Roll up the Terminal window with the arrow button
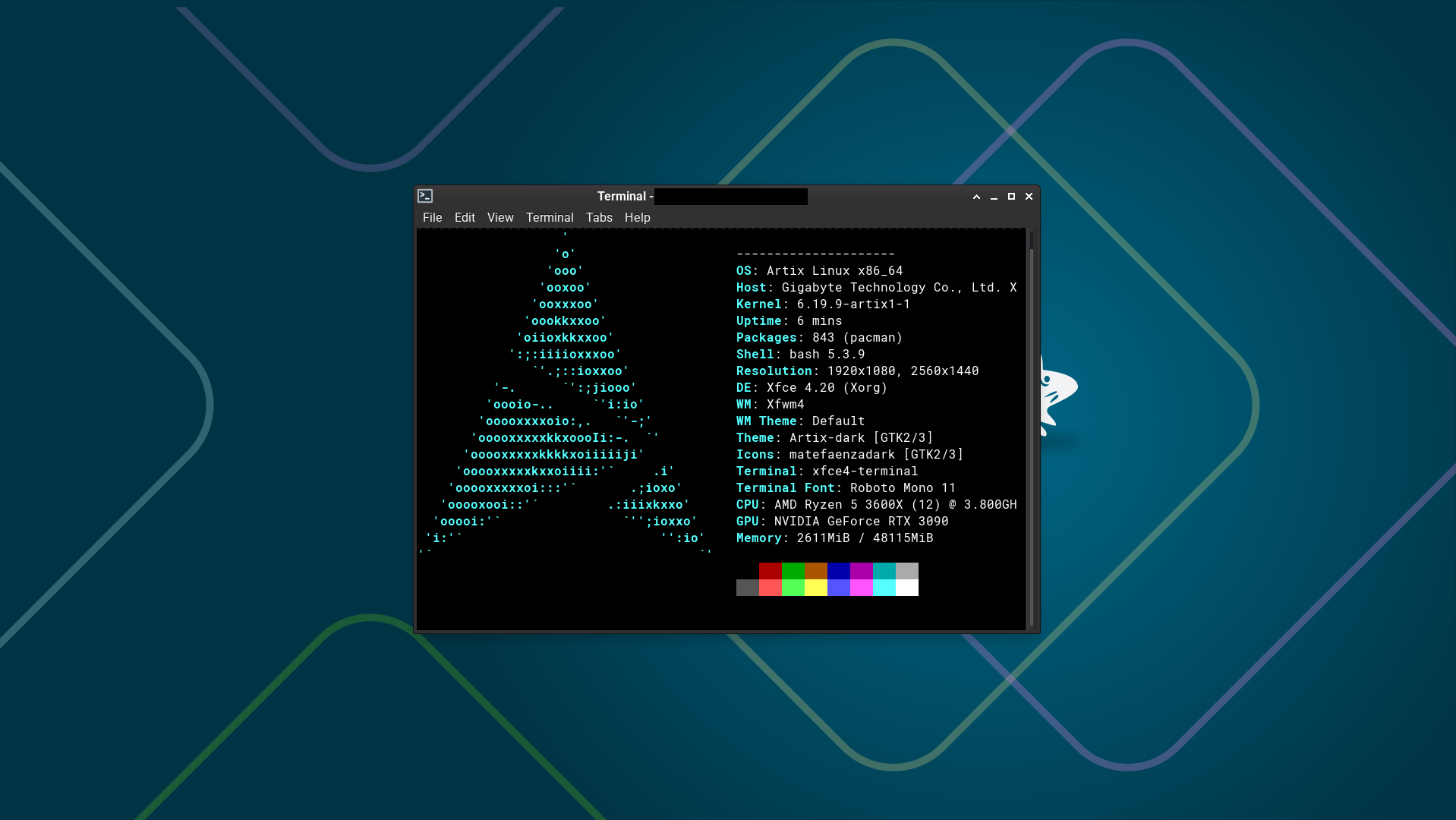This screenshot has height=820, width=1456. click(x=976, y=197)
